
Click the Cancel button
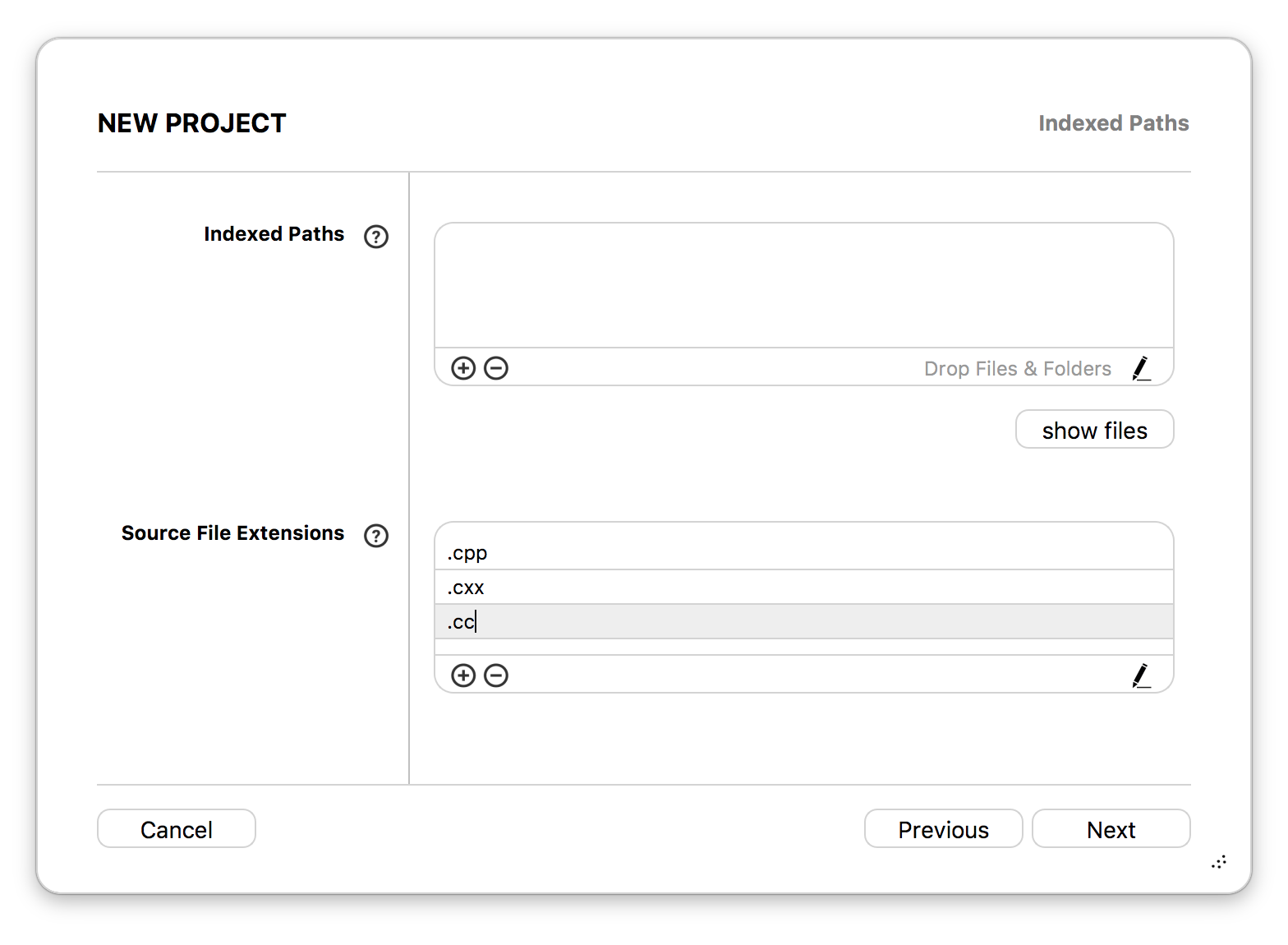tap(177, 828)
